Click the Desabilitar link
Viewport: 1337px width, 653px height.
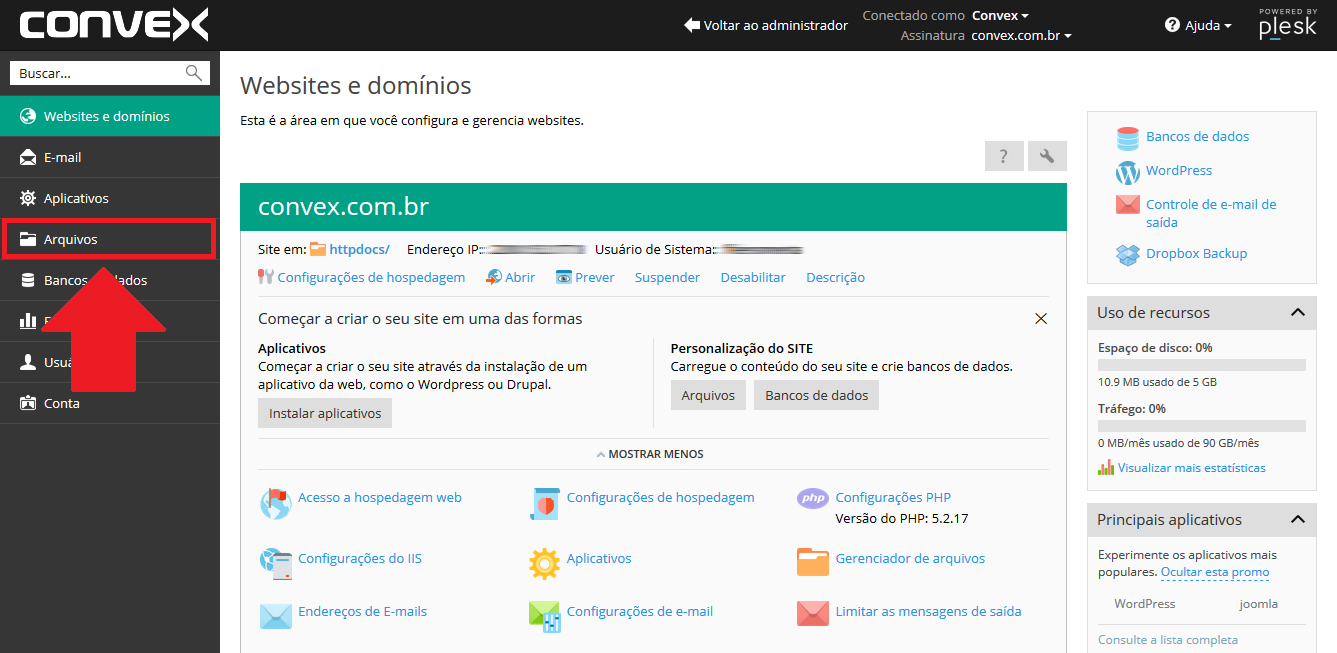(x=753, y=277)
